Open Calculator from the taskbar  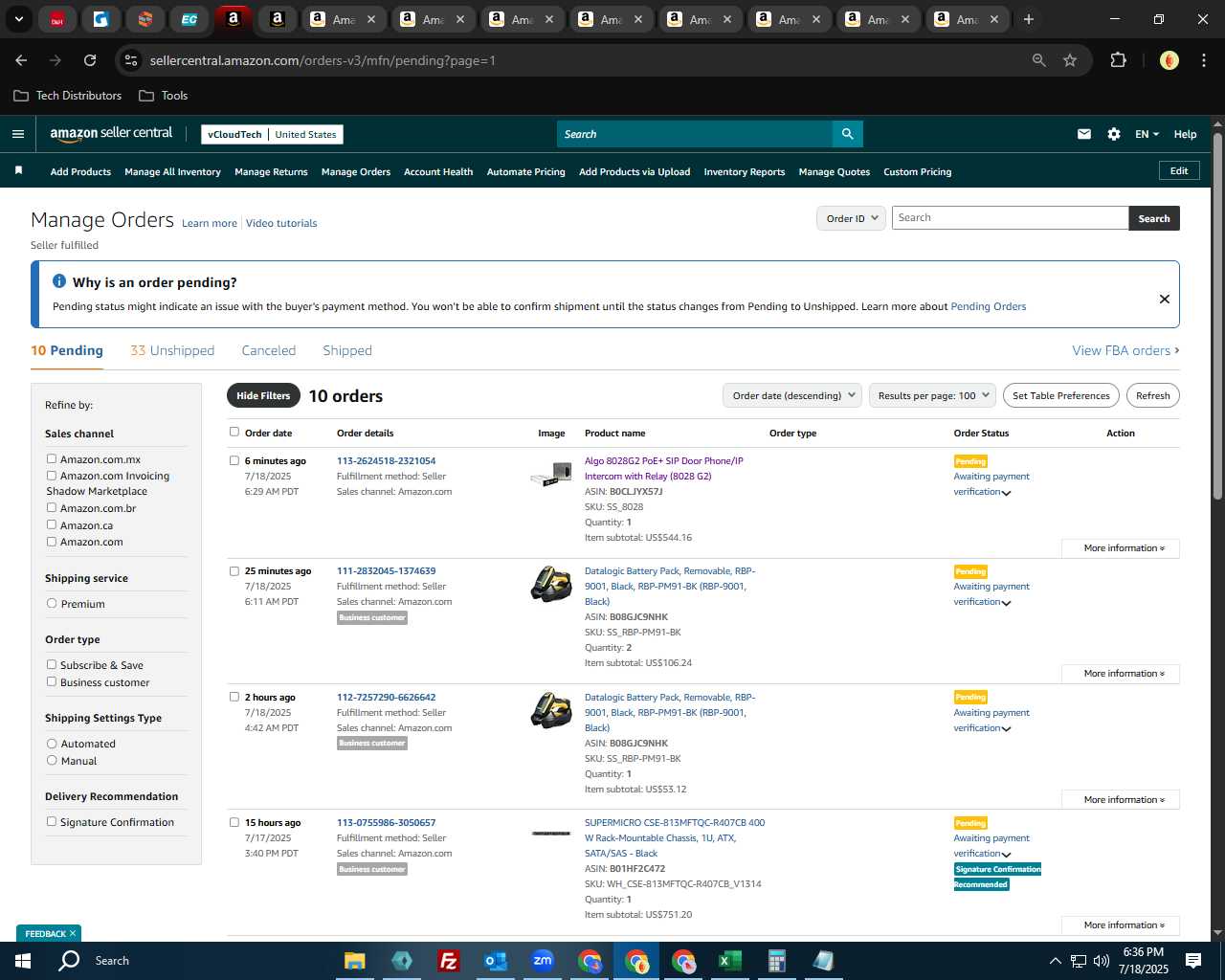pyautogui.click(x=776, y=961)
